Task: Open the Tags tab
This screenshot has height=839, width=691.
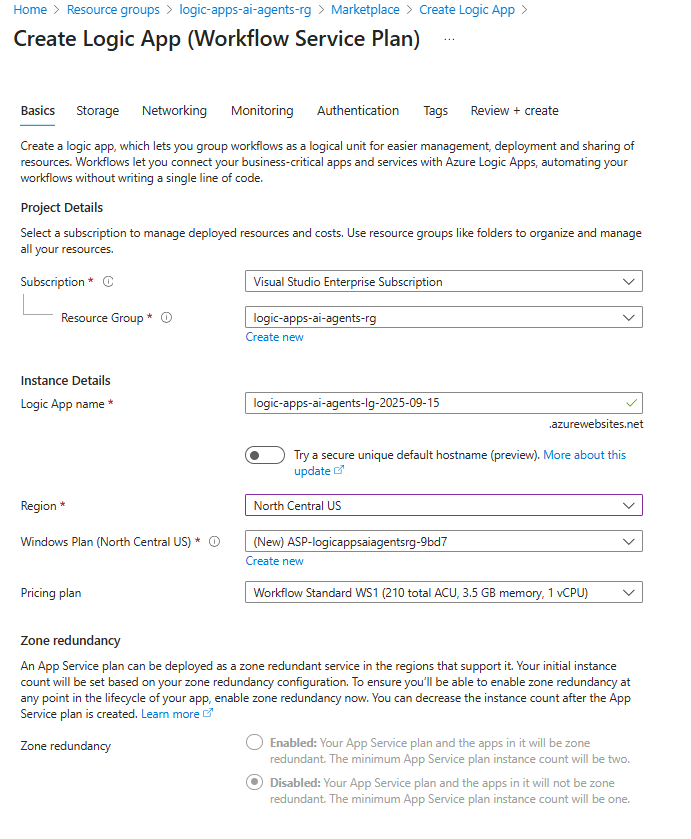Action: click(435, 111)
